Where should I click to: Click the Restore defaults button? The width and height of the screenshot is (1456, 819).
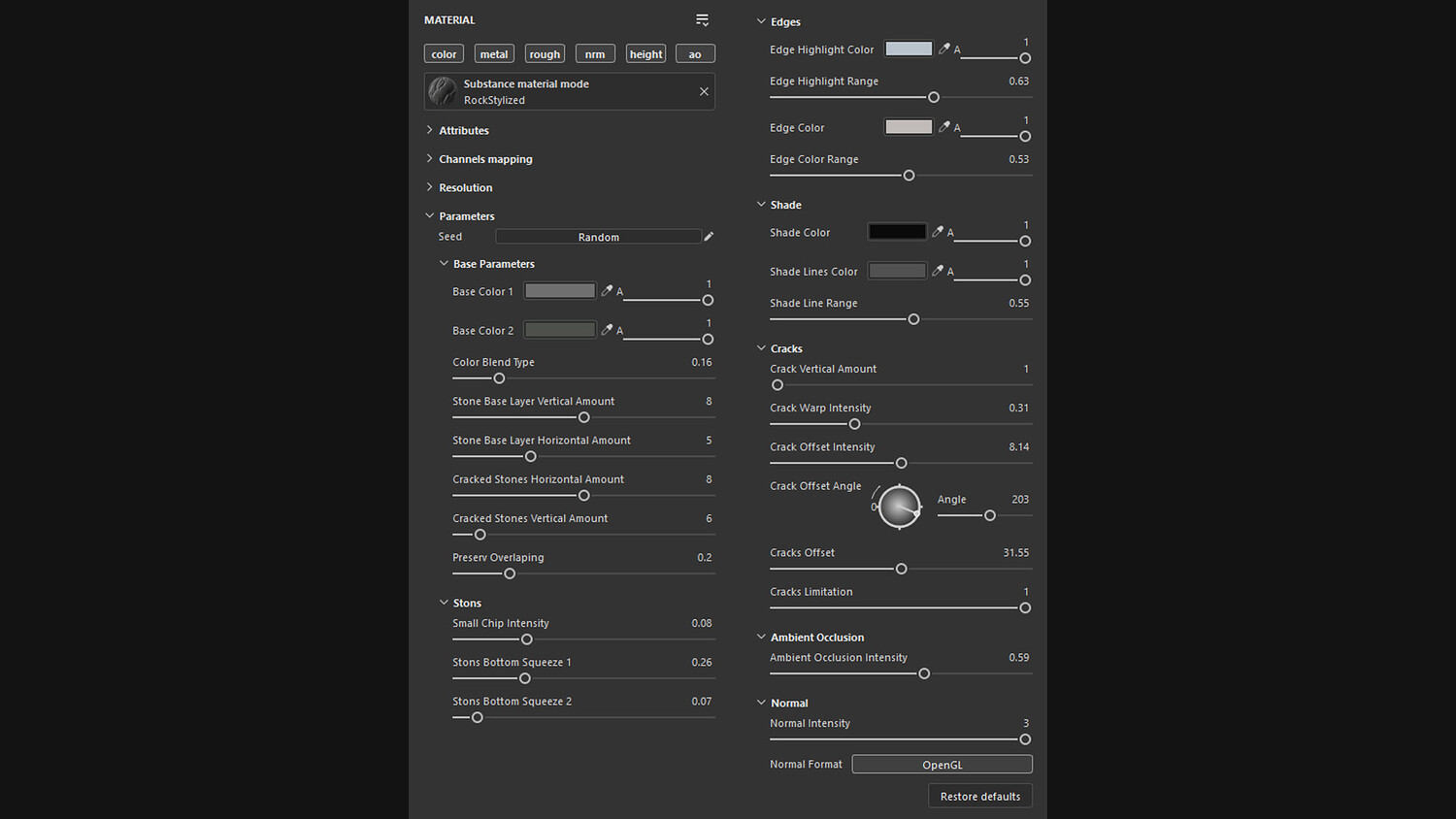[x=979, y=797]
